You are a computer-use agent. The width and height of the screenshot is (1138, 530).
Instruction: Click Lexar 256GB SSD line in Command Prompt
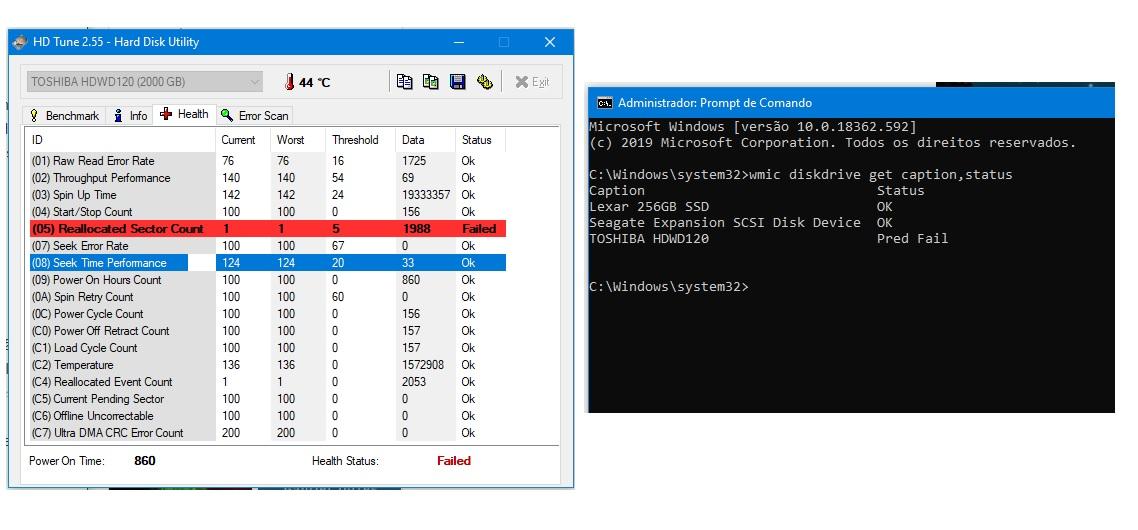point(649,206)
